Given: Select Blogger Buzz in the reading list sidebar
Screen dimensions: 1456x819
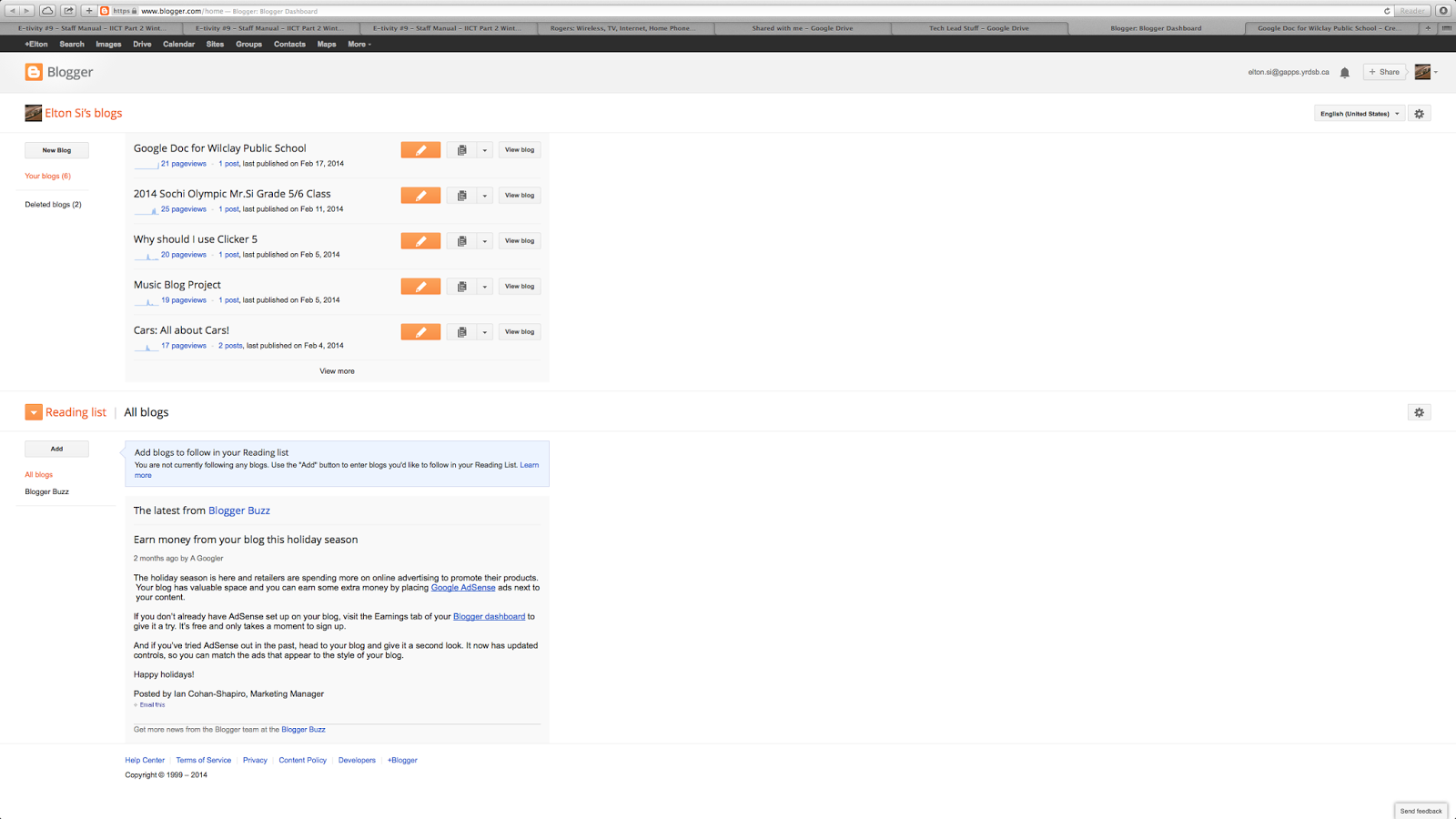Looking at the screenshot, I should [x=46, y=492].
